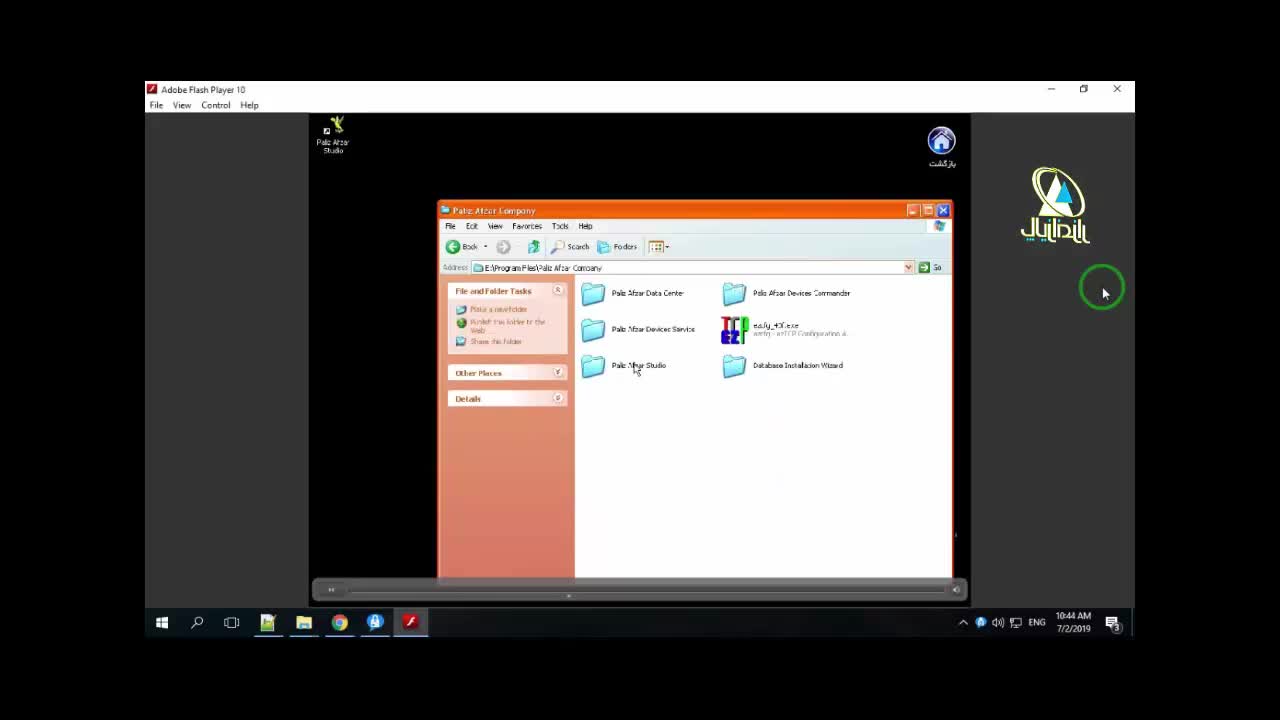The height and width of the screenshot is (720, 1280).
Task: Expand the Other Places panel
Action: click(558, 373)
